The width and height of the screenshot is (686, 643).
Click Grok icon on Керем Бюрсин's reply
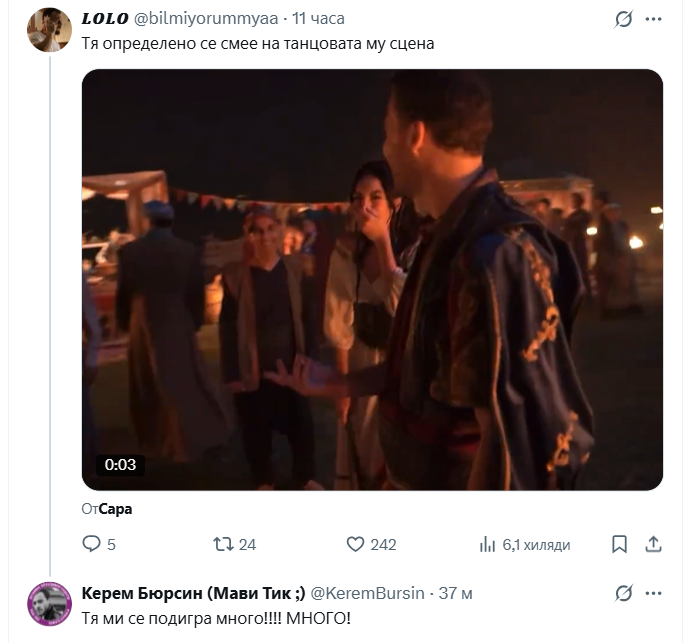(x=623, y=593)
